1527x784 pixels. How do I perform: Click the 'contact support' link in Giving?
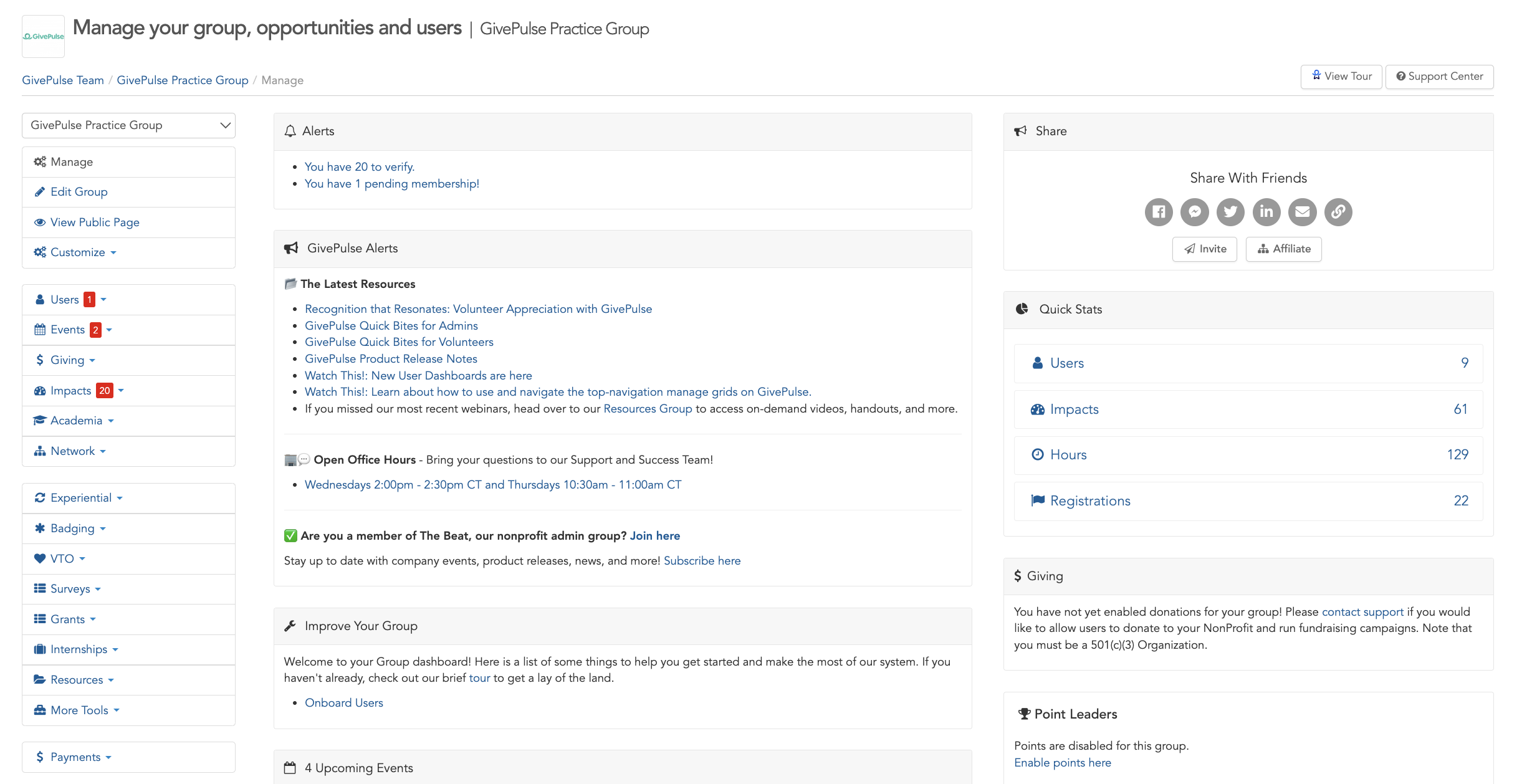click(x=1362, y=612)
